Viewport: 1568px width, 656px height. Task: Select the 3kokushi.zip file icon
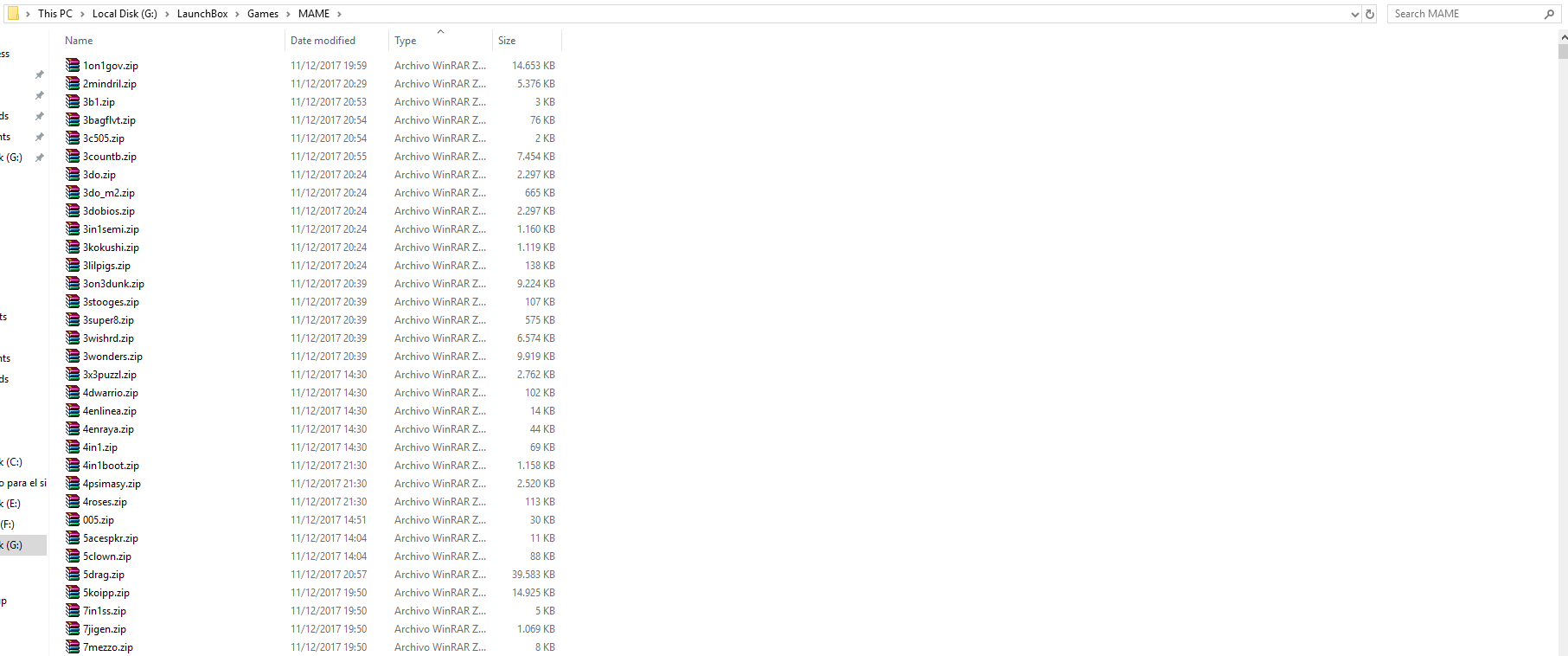[x=73, y=247]
